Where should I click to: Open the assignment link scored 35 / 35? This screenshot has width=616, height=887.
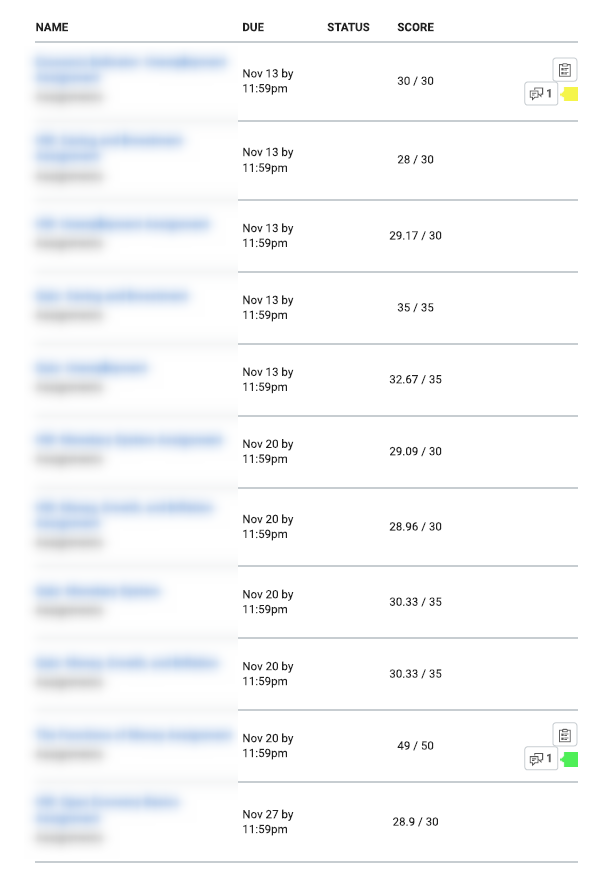pos(111,296)
